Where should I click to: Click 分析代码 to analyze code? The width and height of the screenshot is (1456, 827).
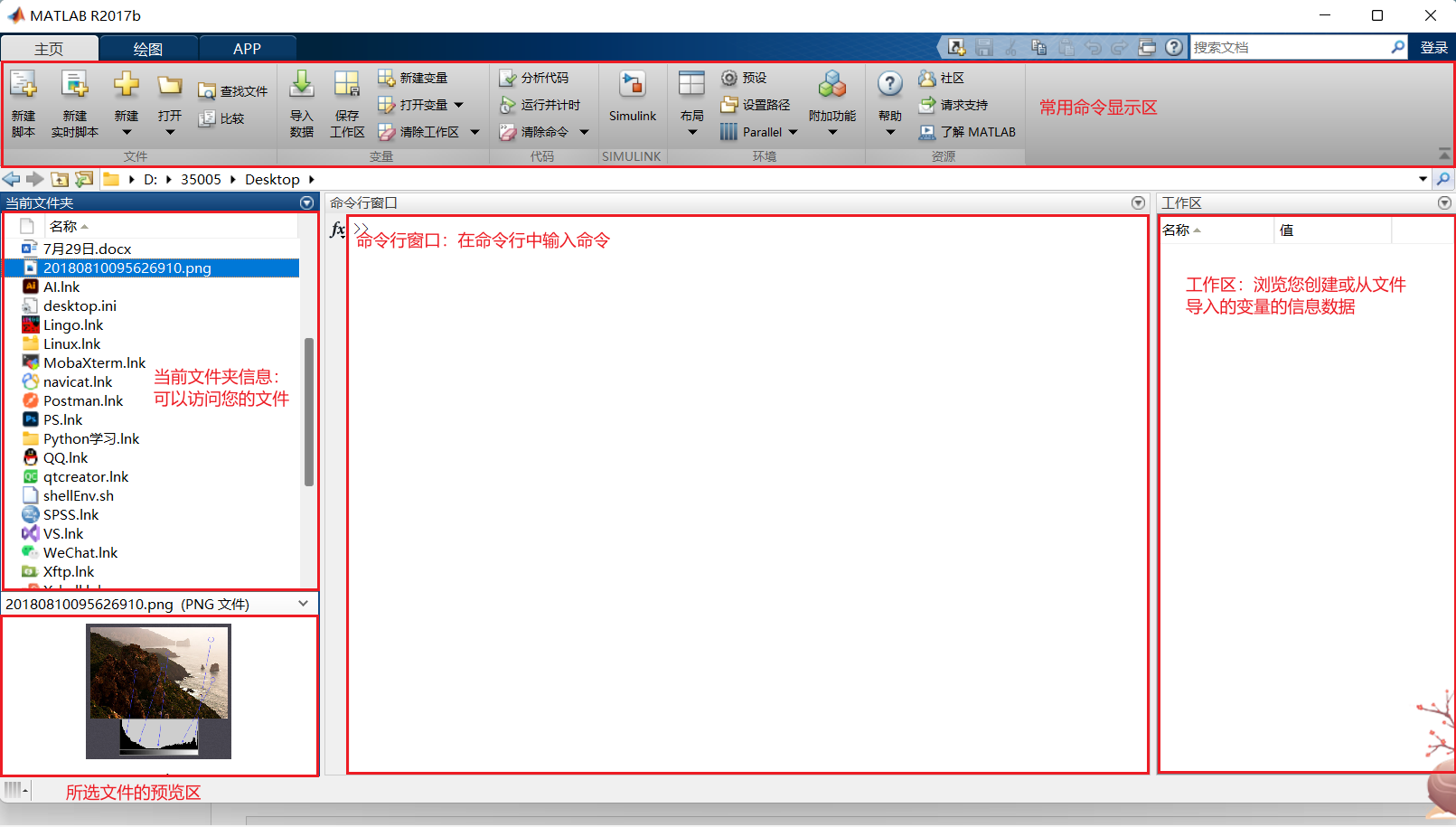pyautogui.click(x=534, y=78)
